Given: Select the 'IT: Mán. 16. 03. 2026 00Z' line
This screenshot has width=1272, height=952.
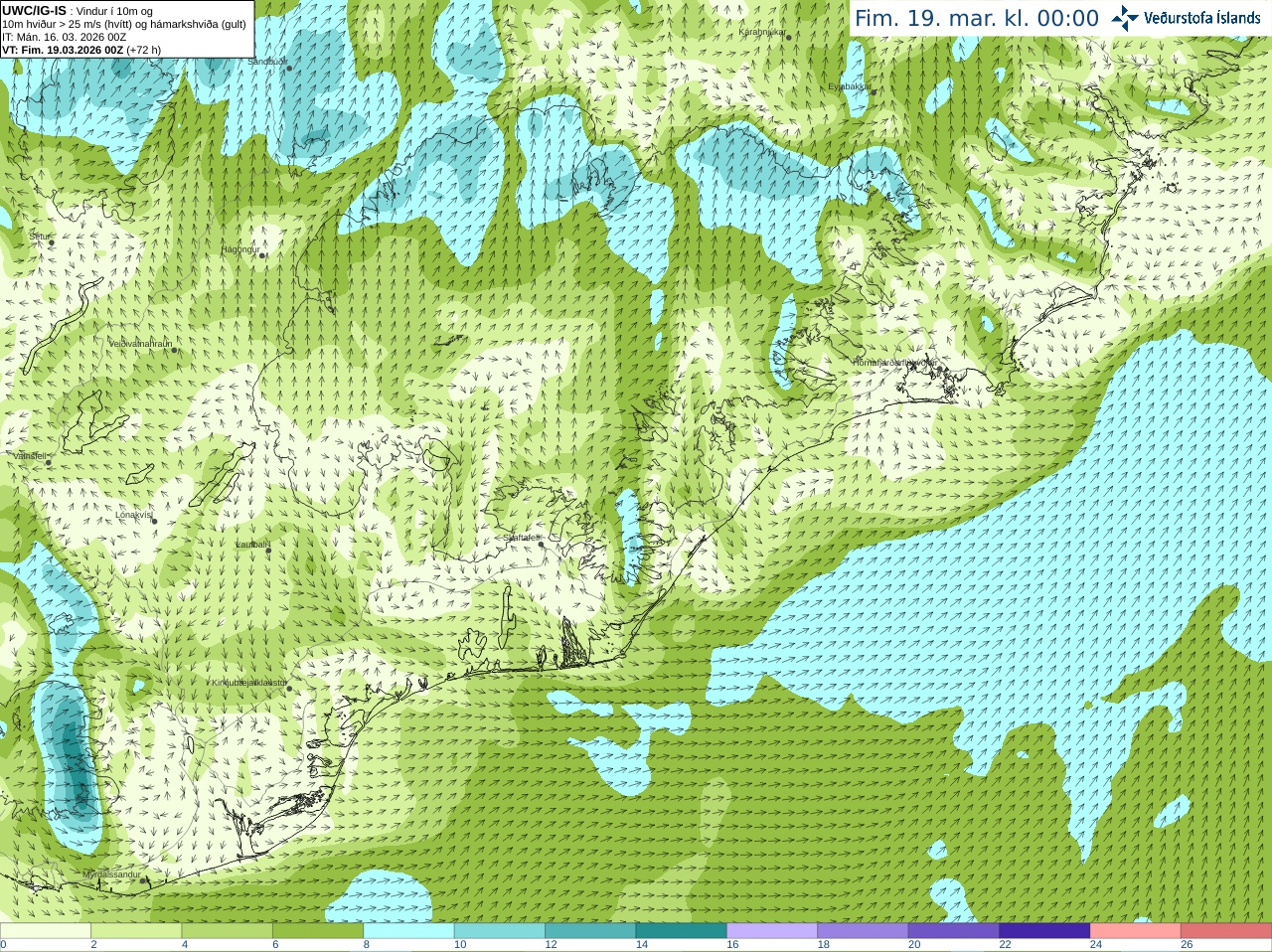Looking at the screenshot, I should [64, 37].
